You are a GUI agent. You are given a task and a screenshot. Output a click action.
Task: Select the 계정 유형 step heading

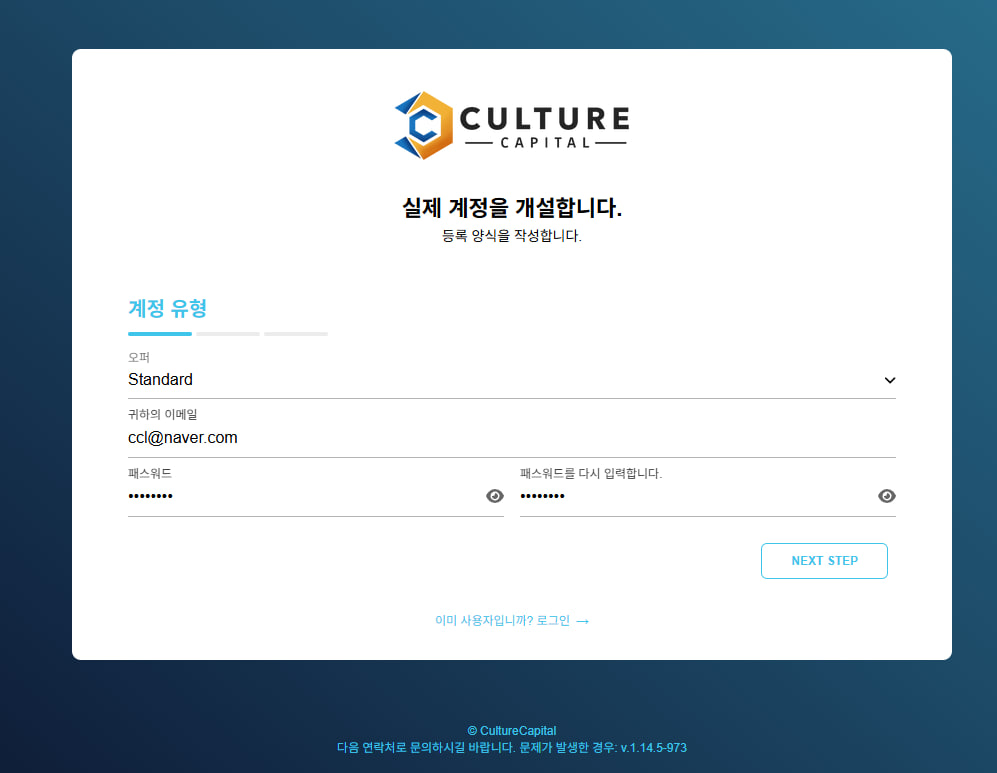click(167, 308)
